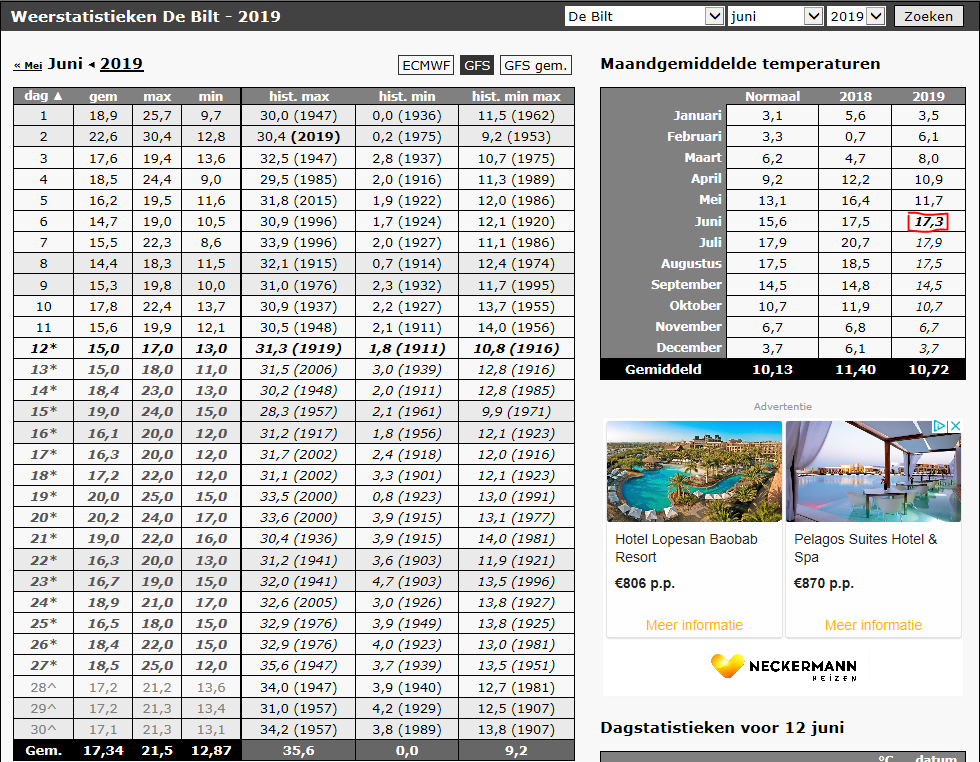Switch to ECMWF model tab

click(426, 65)
